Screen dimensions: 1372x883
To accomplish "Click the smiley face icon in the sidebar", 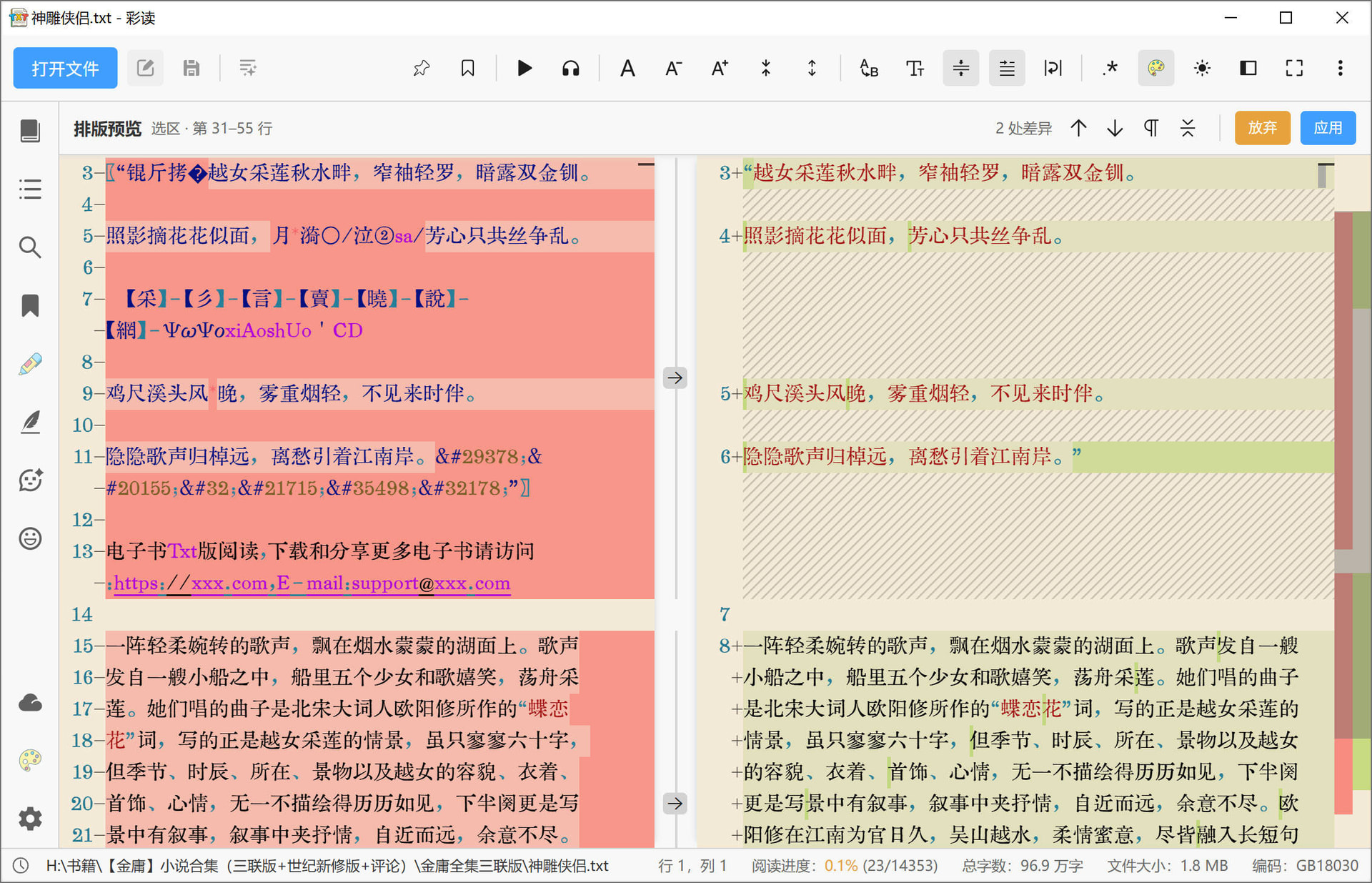I will pos(30,538).
